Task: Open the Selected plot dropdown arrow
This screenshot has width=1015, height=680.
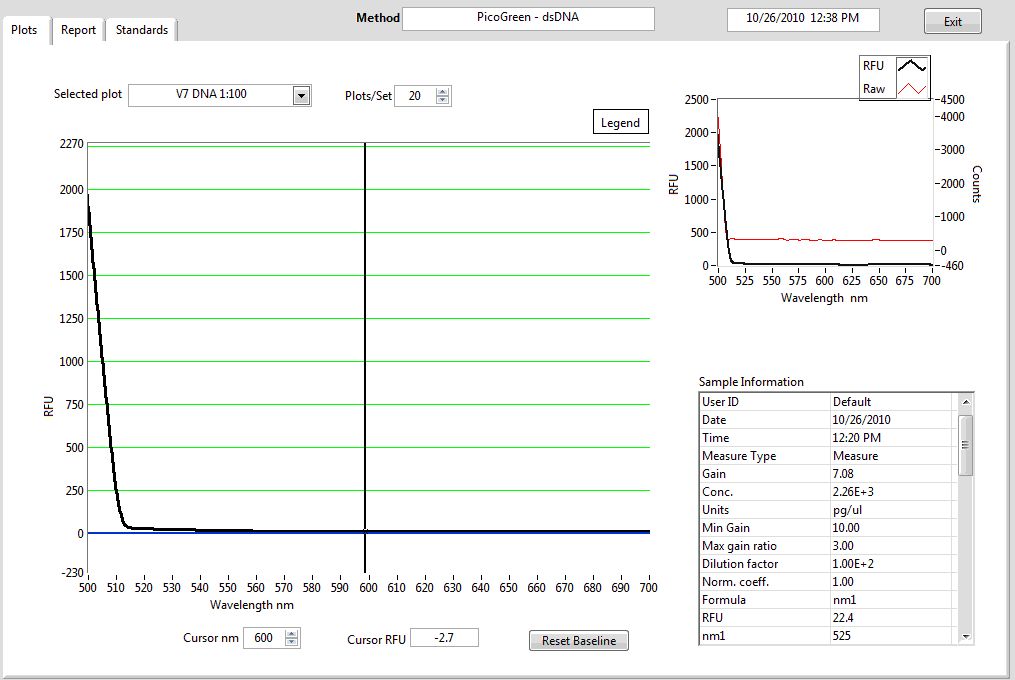Action: [x=301, y=96]
